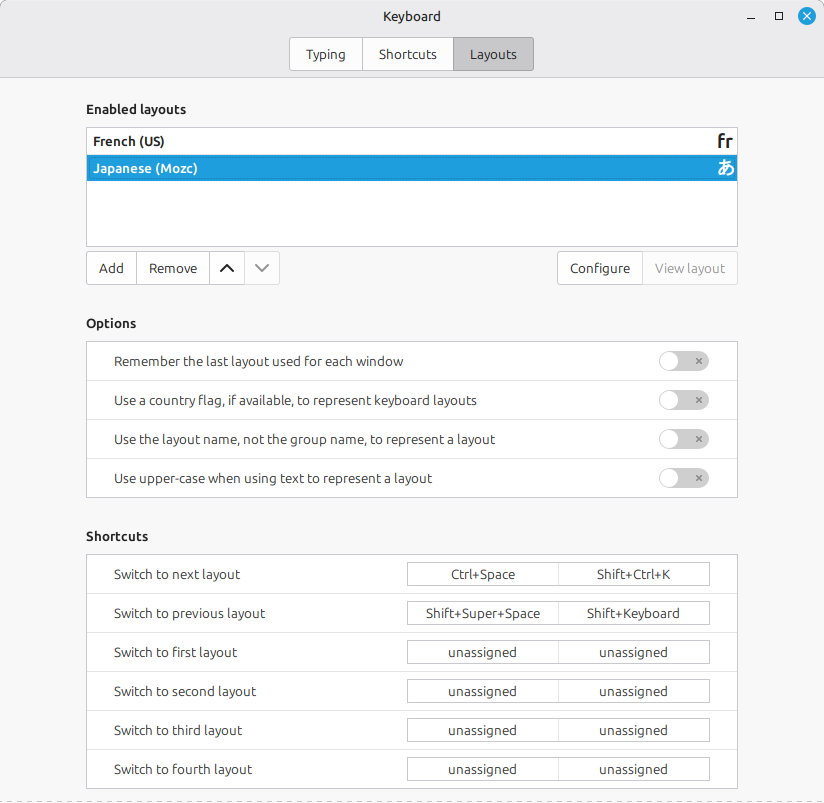
Task: Remove the selected layout
Action: 173,268
